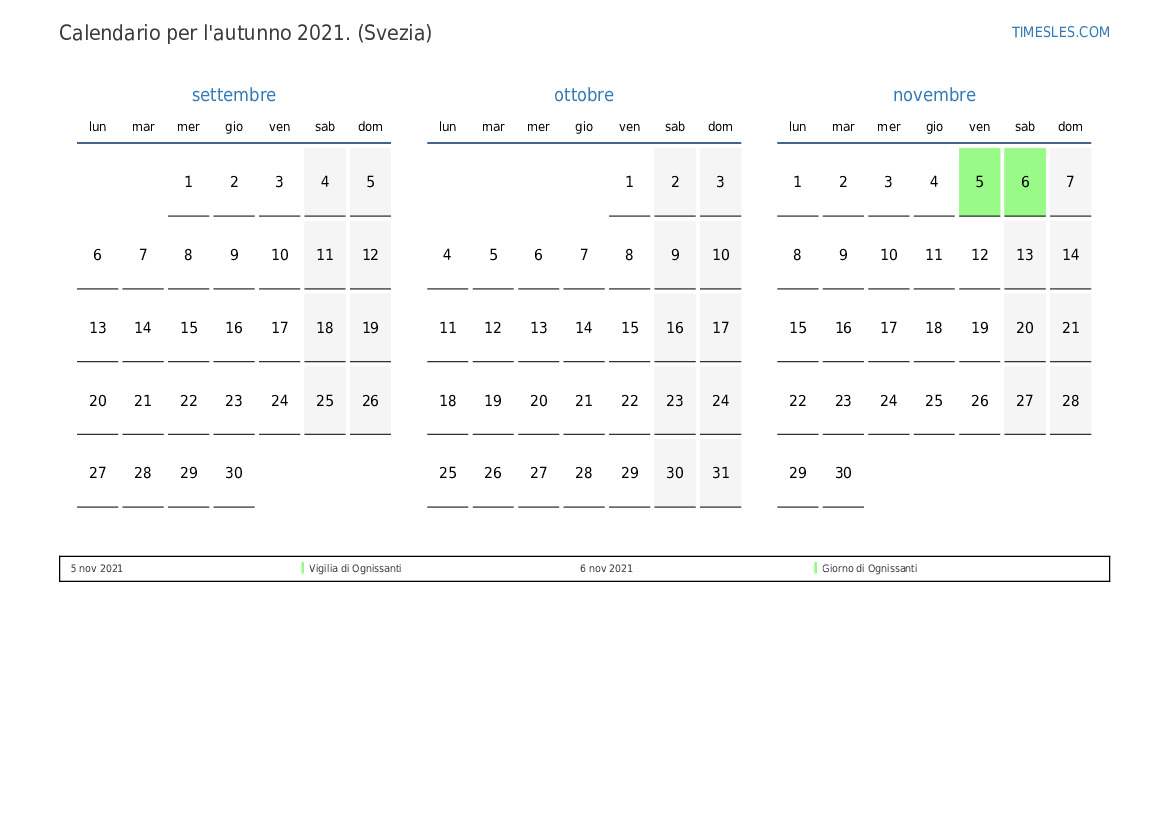This screenshot has height=827, width=1169.
Task: Select the novembre month heading
Action: coord(934,95)
